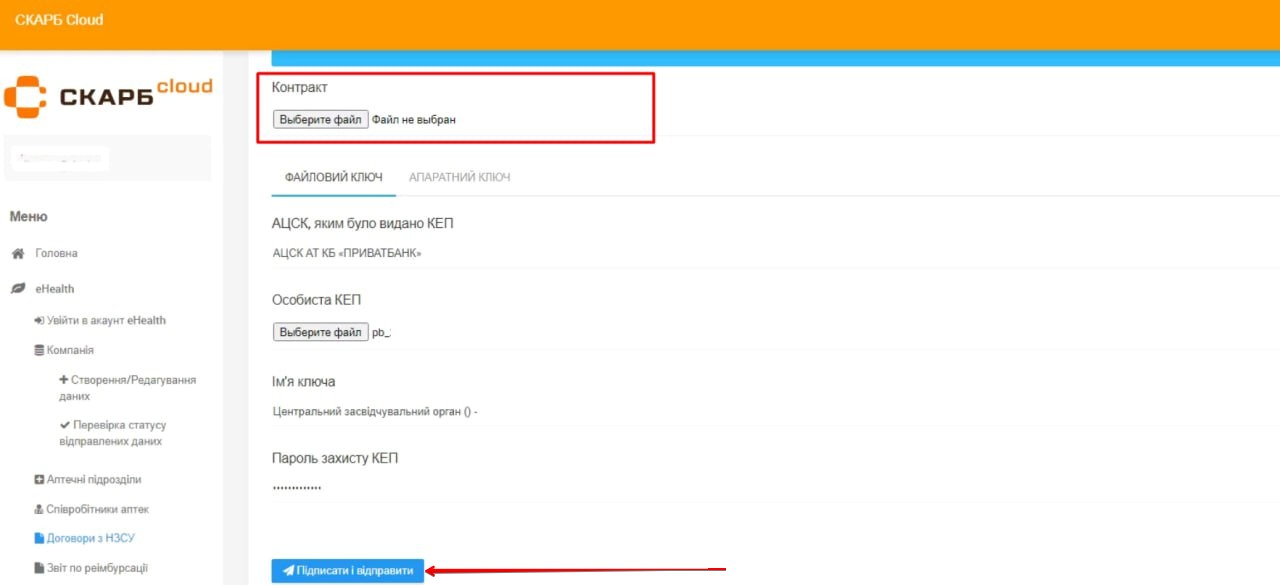Click the plus icon for Створення/Редагування даних
1280x585 pixels.
[x=64, y=380]
